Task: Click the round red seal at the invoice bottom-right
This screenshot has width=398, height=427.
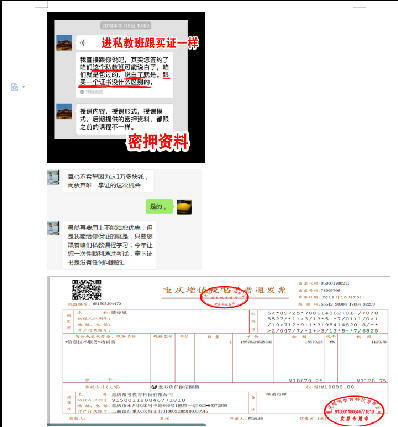Action: click(354, 410)
